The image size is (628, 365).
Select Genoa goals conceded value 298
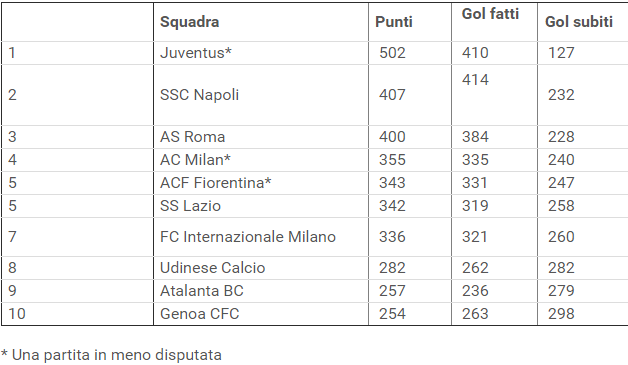pos(561,314)
